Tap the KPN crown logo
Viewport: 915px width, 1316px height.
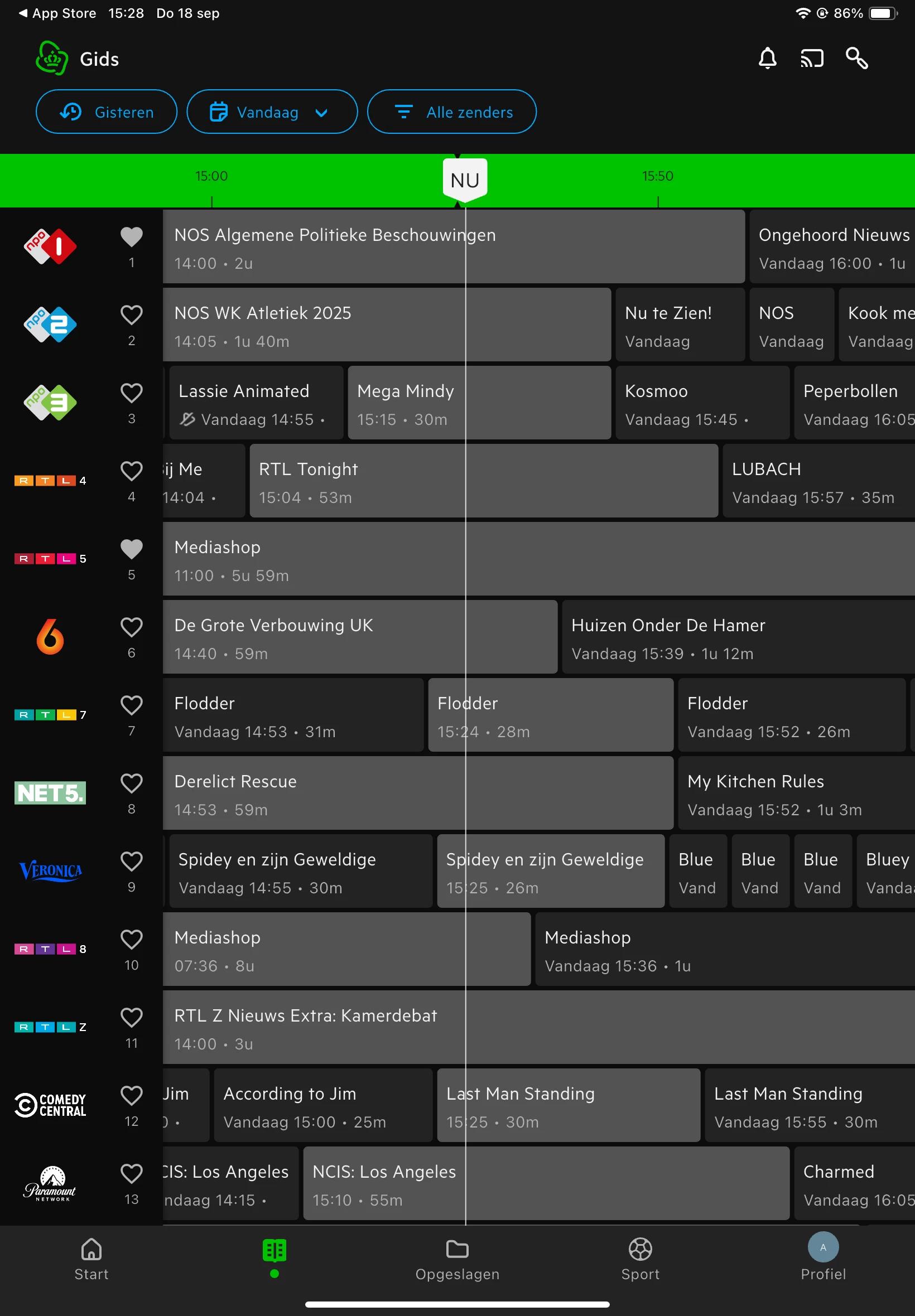pyautogui.click(x=51, y=59)
